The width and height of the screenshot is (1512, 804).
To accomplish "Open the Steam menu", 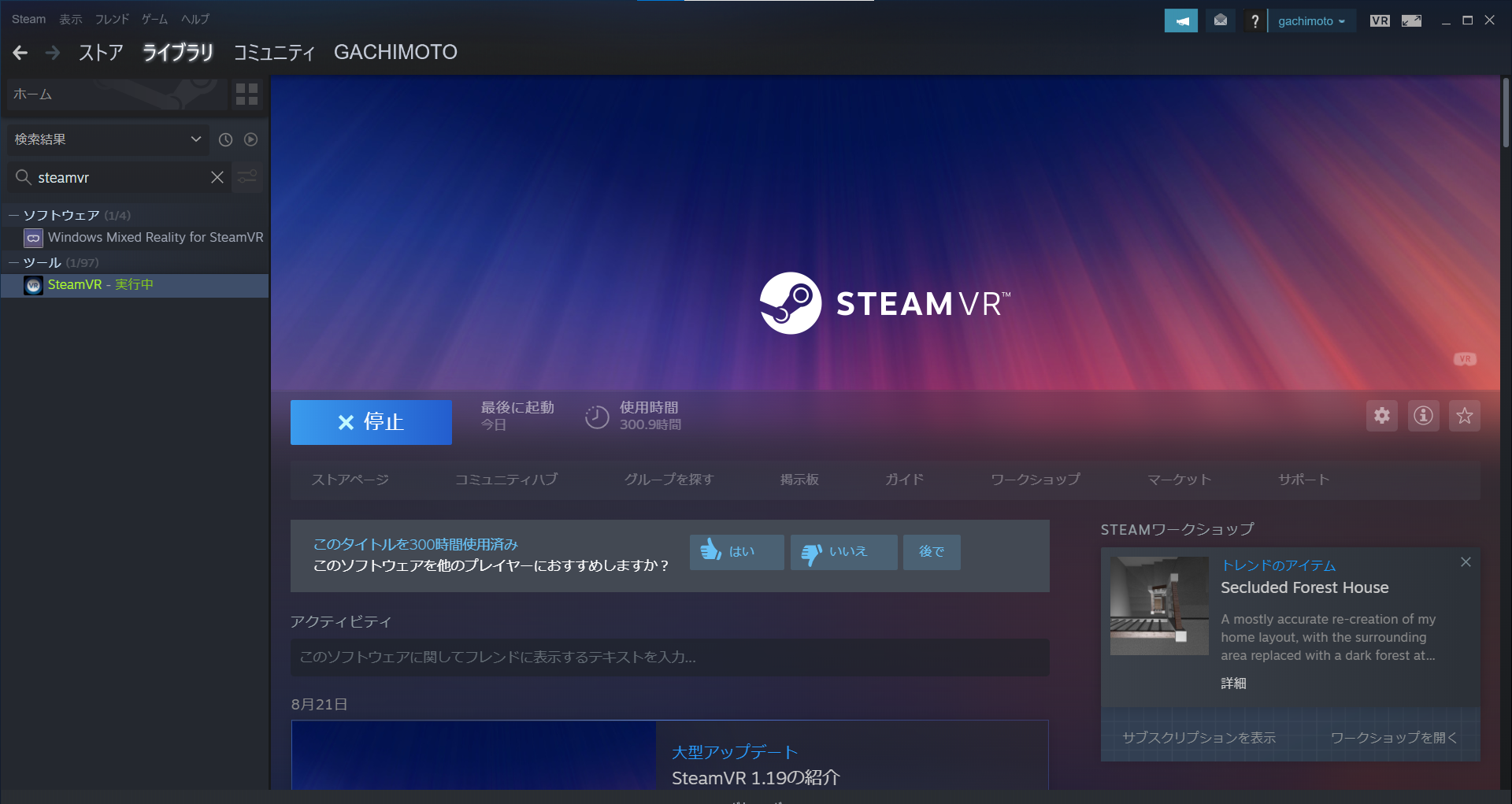I will [x=28, y=19].
